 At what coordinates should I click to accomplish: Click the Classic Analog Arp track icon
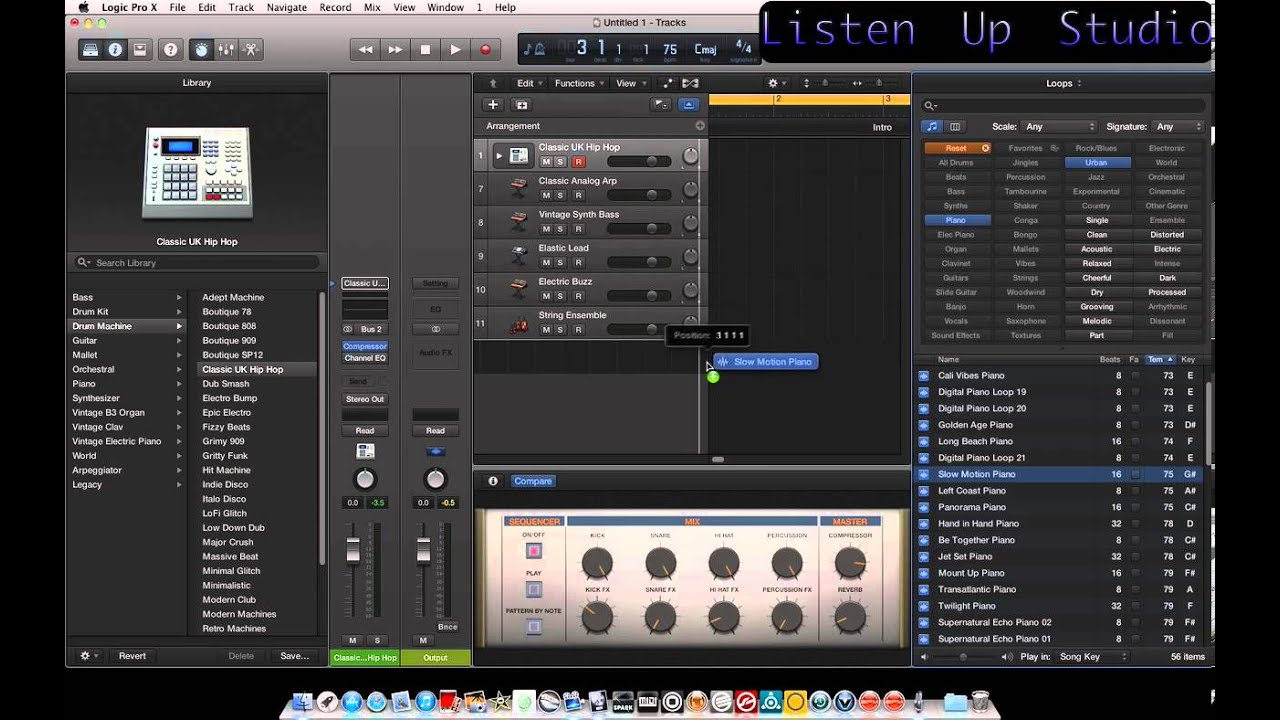(x=518, y=188)
